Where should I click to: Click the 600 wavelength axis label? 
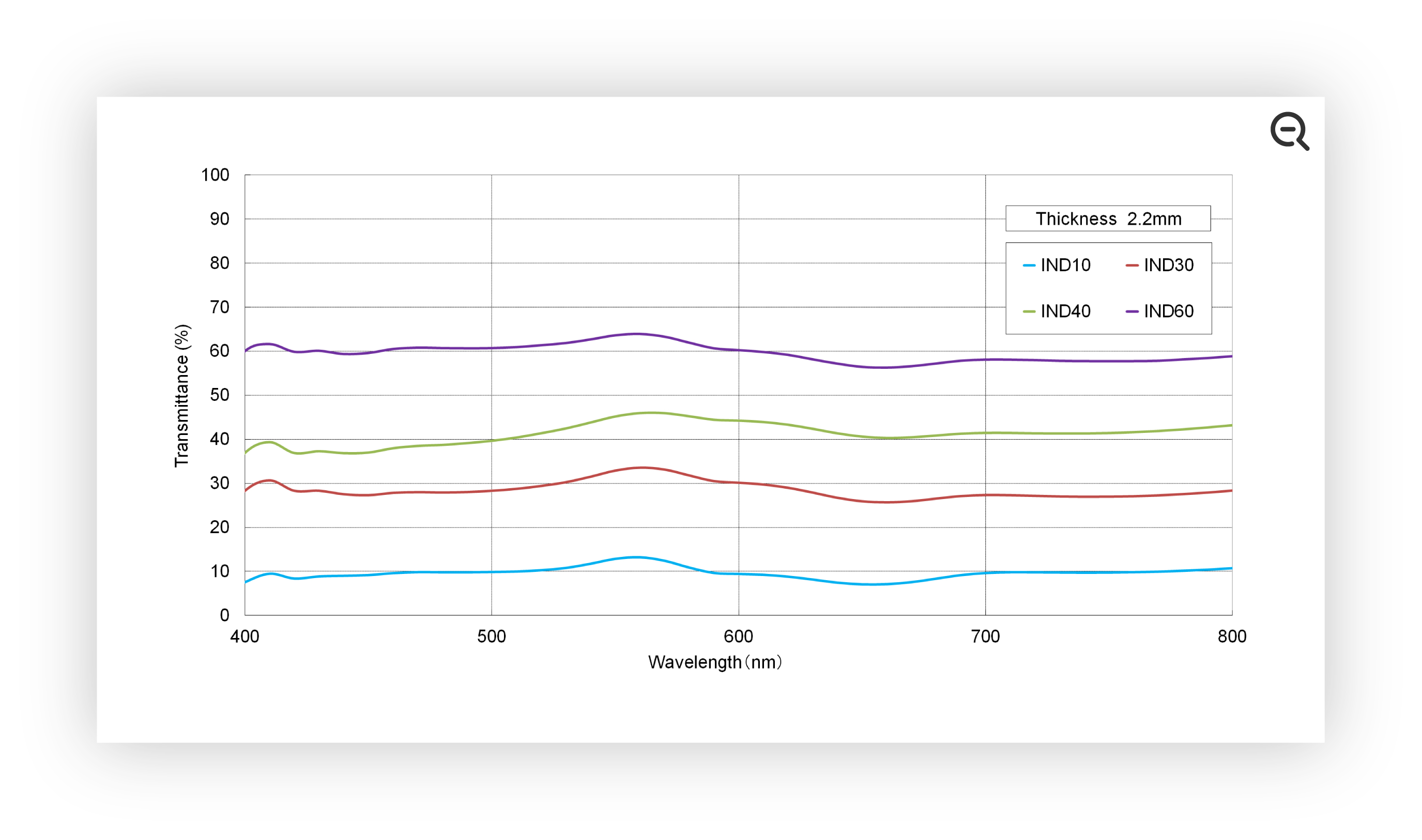coord(739,636)
